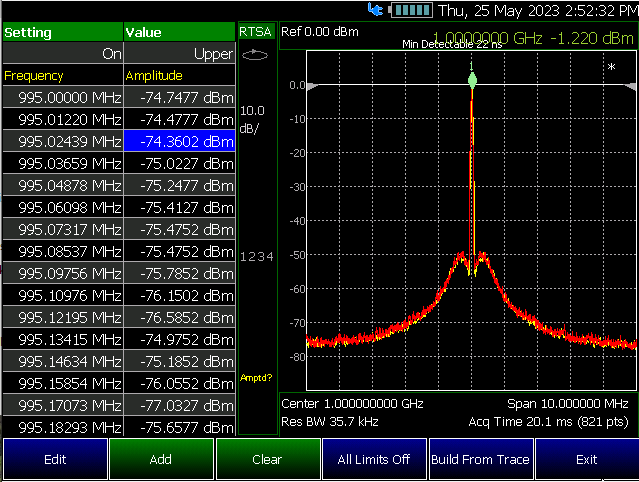
Task: Click the Add softkey
Action: click(161, 459)
